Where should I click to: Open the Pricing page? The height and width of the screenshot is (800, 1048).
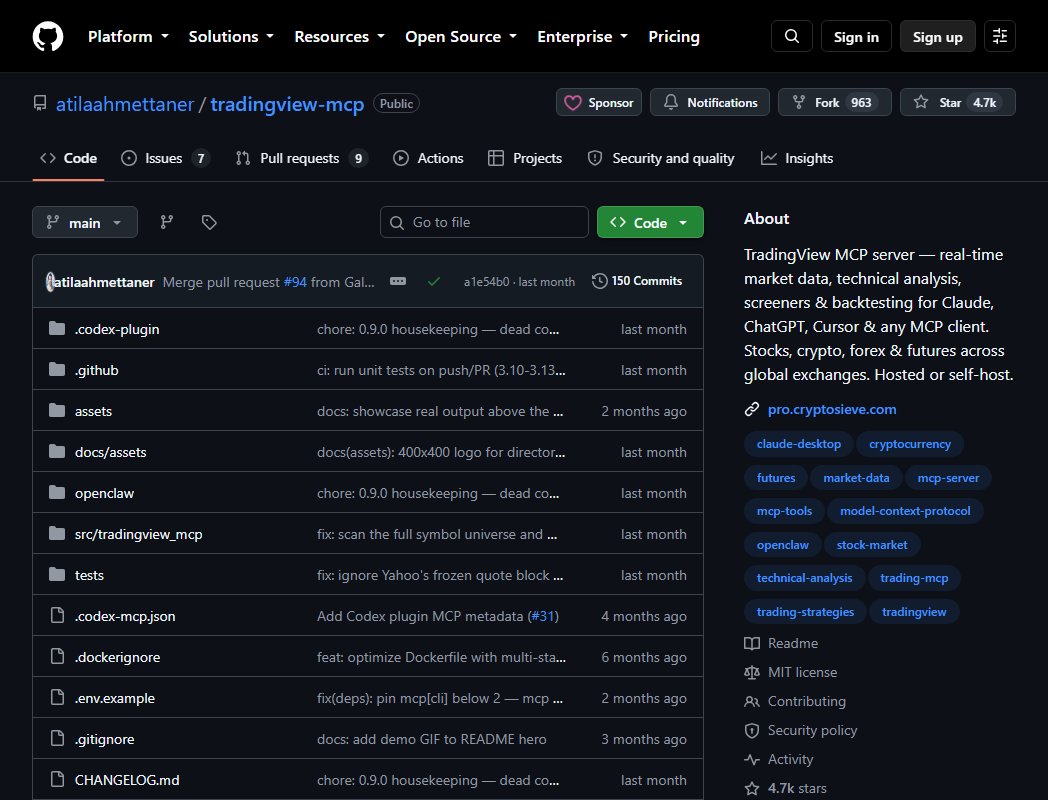674,36
